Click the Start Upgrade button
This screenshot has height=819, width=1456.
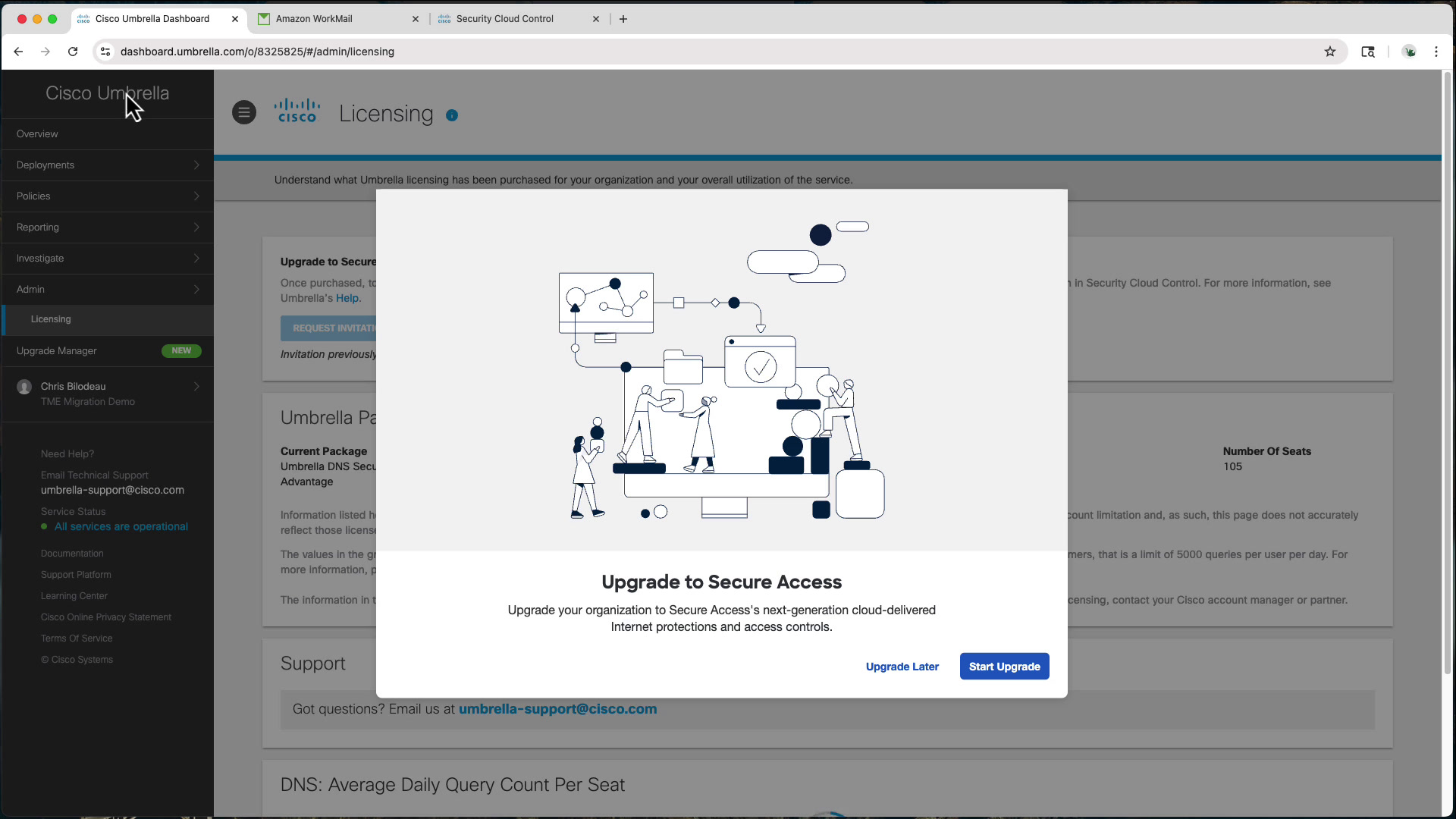tap(1004, 667)
